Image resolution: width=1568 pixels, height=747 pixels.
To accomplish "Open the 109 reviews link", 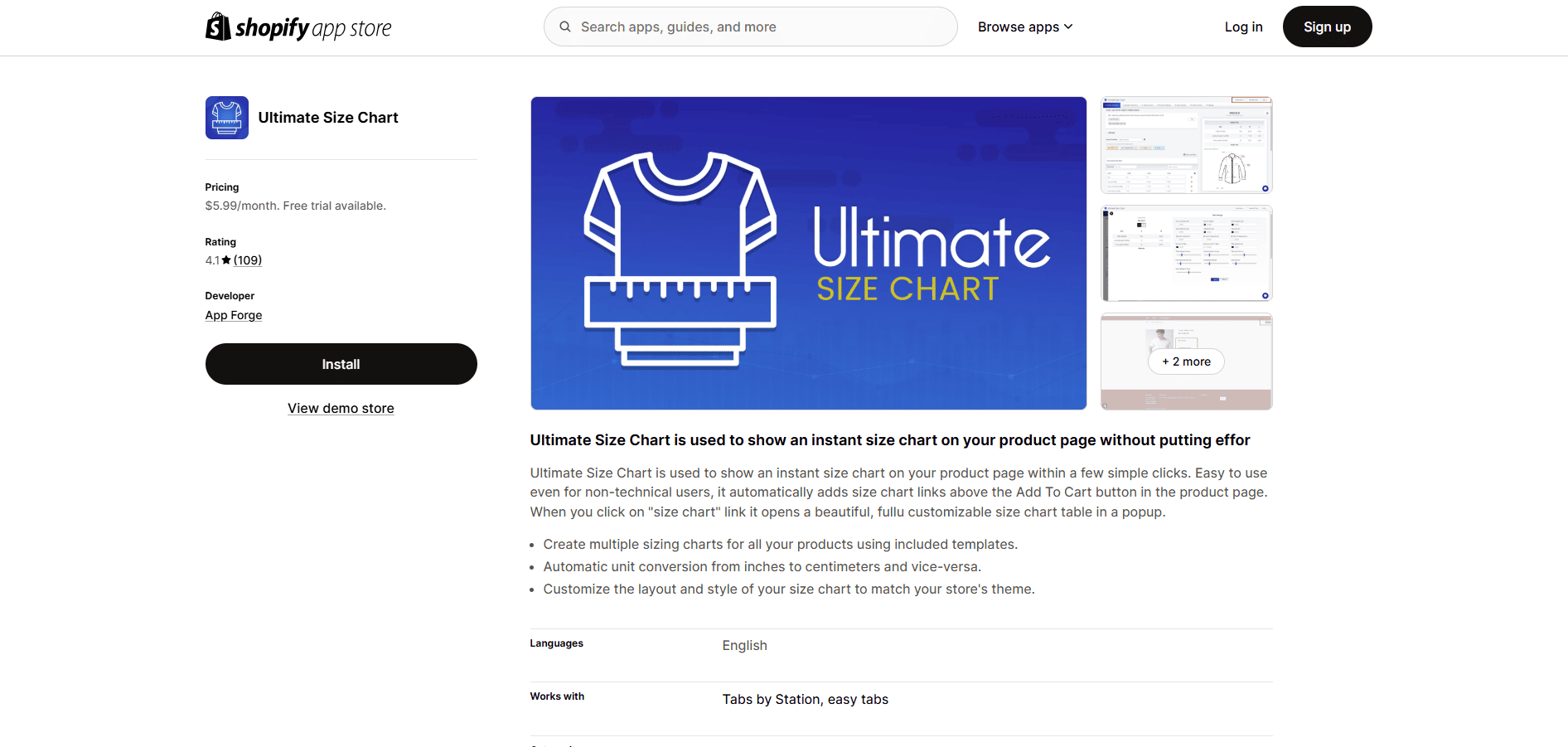I will pos(248,260).
